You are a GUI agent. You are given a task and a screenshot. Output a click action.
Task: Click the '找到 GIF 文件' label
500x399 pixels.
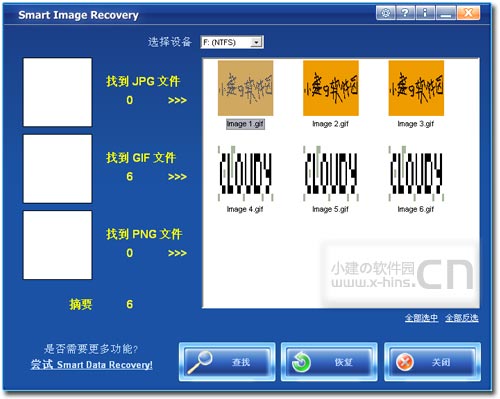[x=141, y=157]
